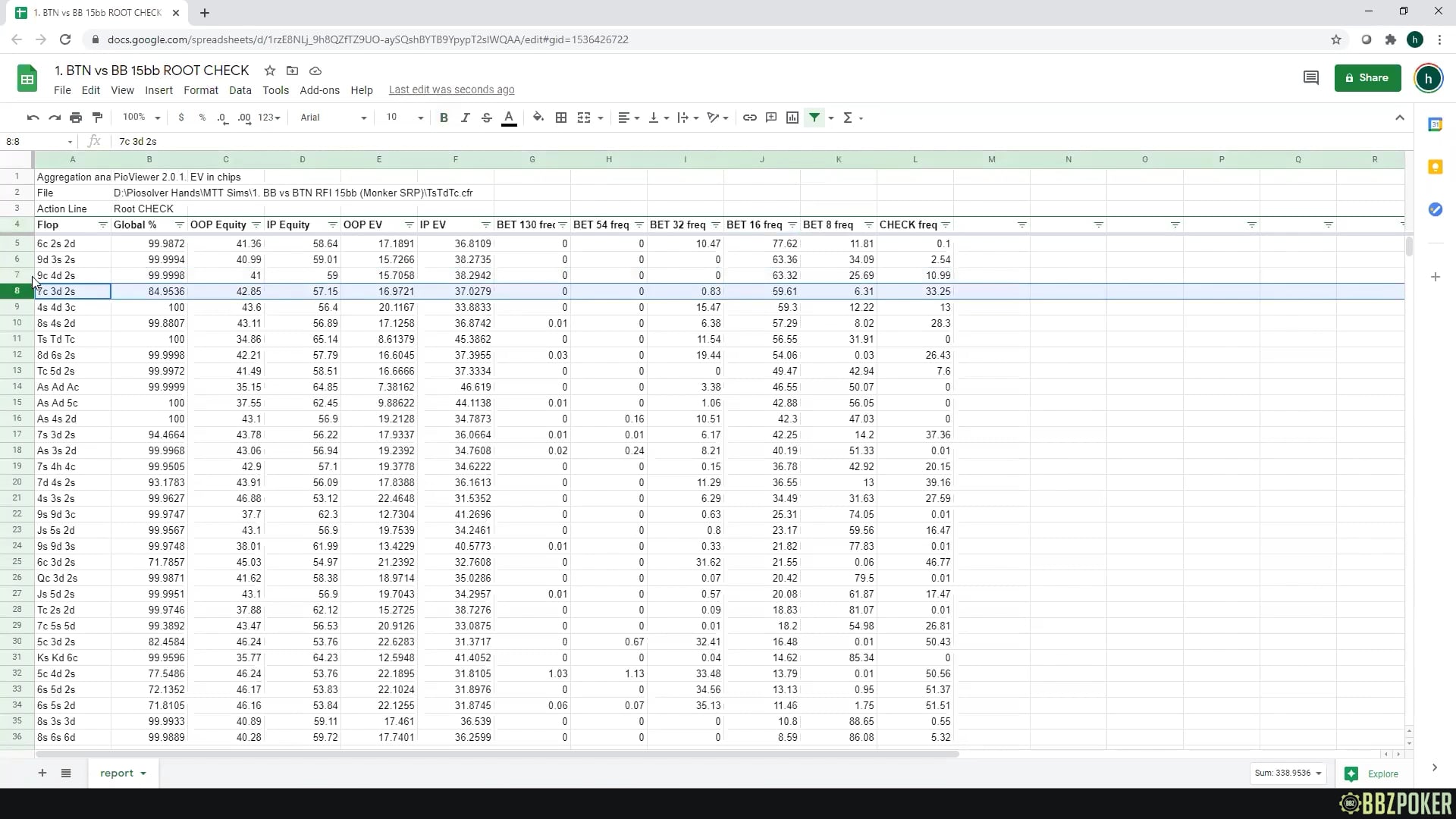Open the Insert link icon
Viewport: 1456px width, 819px height.
coord(750,118)
